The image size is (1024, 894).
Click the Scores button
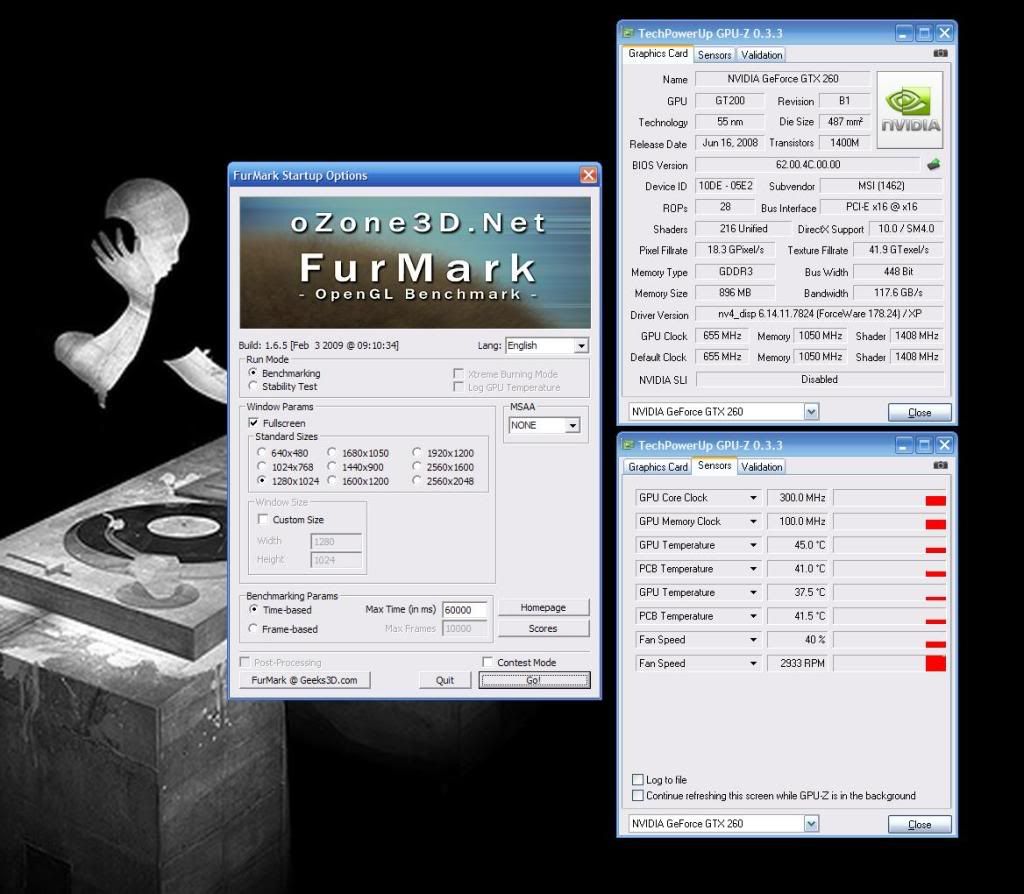(543, 628)
